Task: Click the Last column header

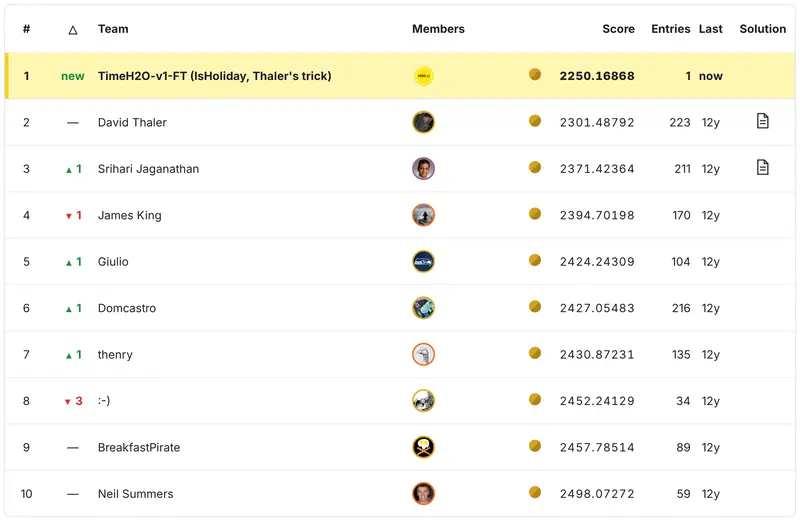Action: click(711, 29)
